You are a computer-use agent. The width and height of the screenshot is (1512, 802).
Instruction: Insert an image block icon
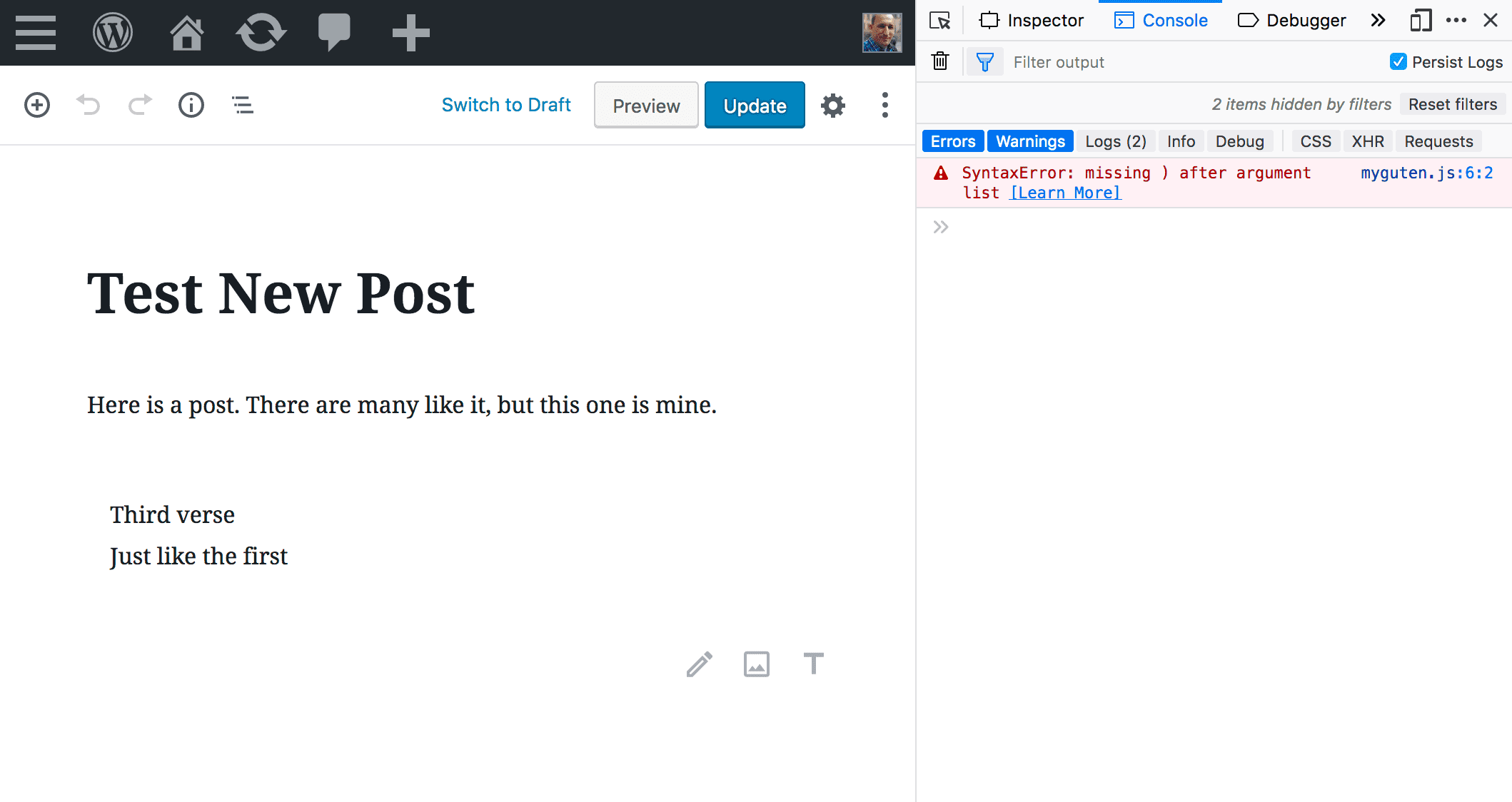pyautogui.click(x=757, y=664)
